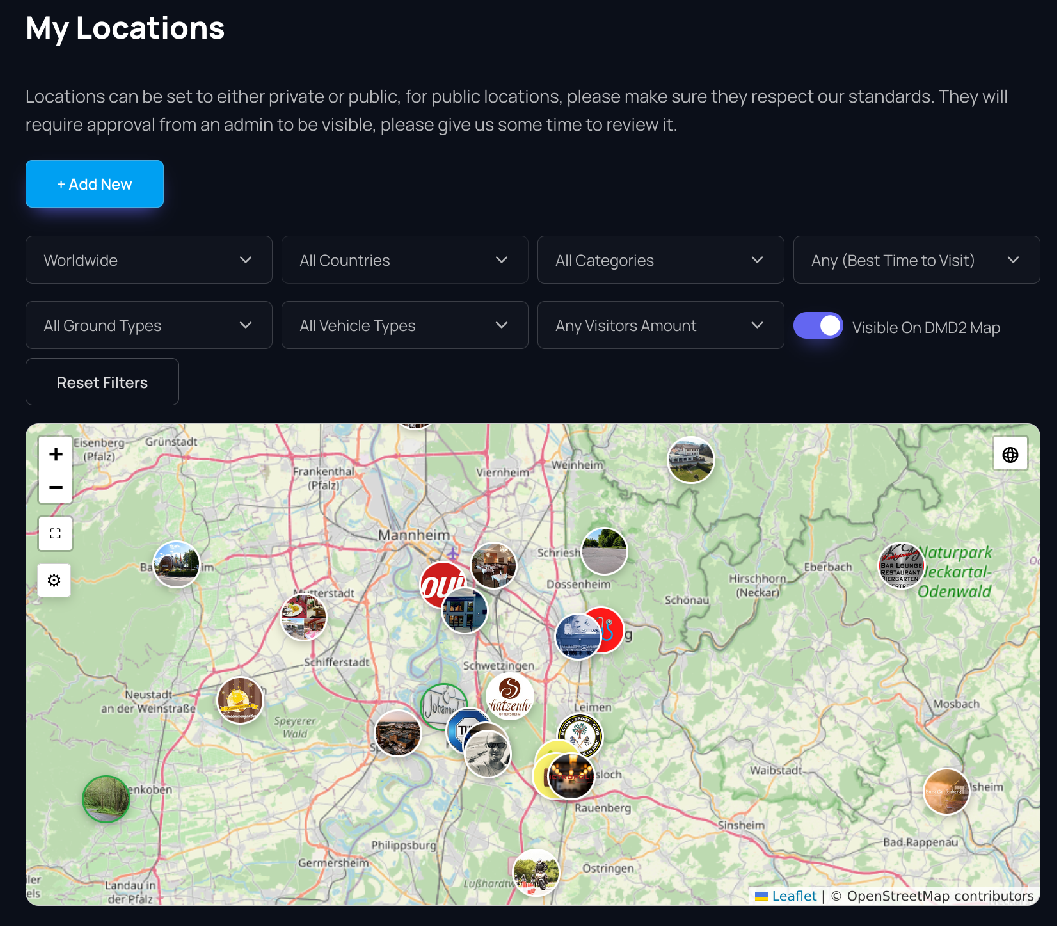Choose from All Vehicle Types dropdown
The width and height of the screenshot is (1057, 926).
tap(404, 326)
